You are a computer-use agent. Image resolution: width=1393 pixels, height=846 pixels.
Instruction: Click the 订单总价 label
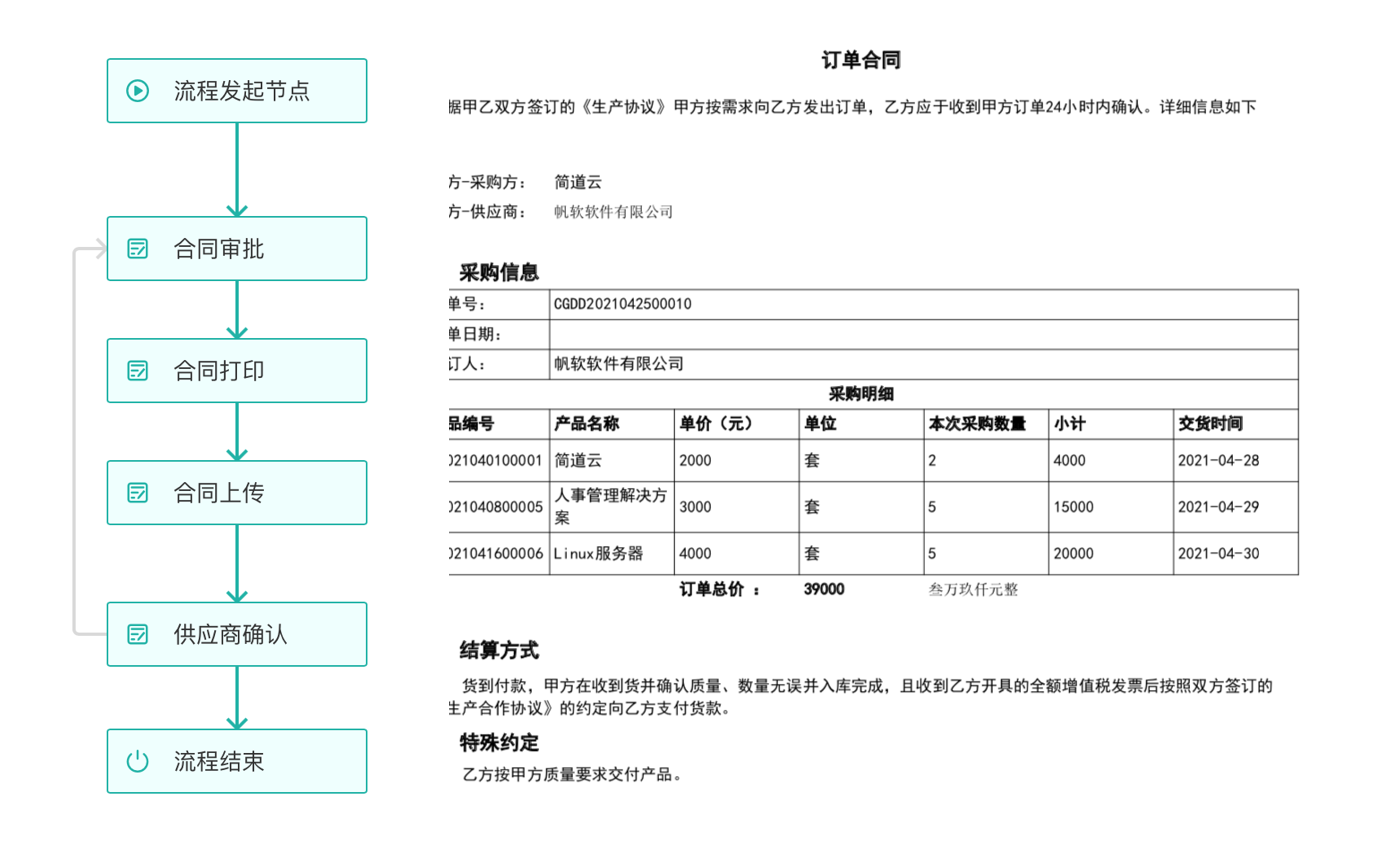[x=719, y=589]
